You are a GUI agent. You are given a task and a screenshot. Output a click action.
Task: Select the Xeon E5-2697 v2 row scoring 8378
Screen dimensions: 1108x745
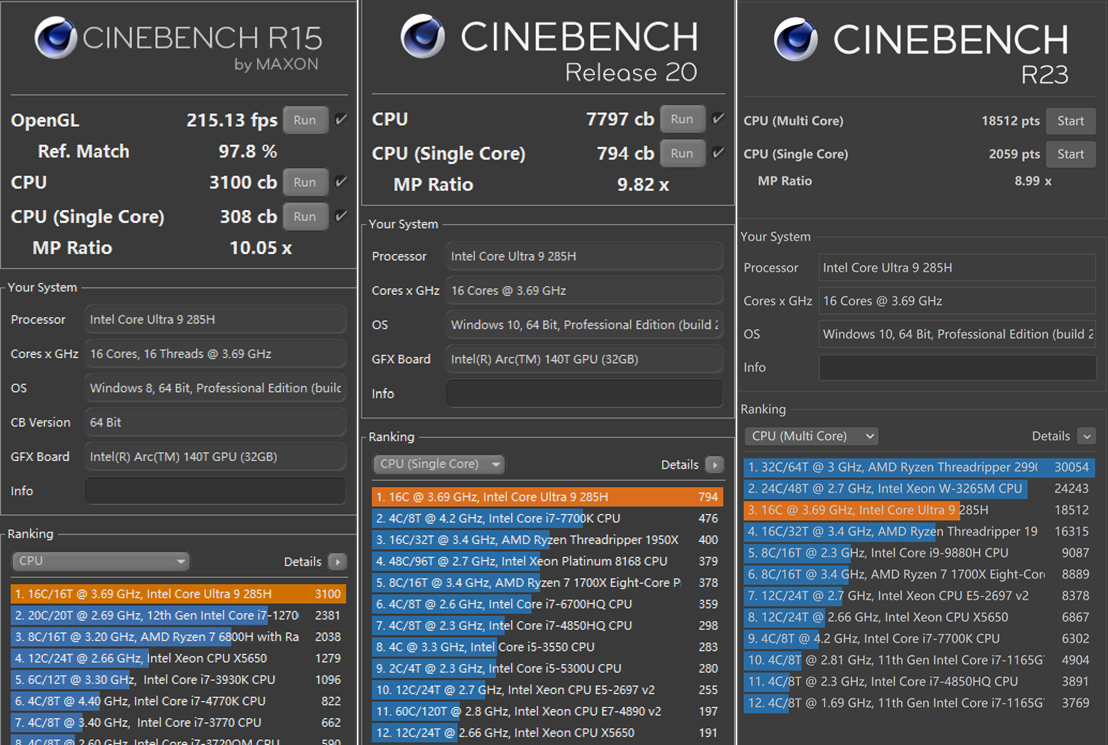pyautogui.click(x=919, y=596)
